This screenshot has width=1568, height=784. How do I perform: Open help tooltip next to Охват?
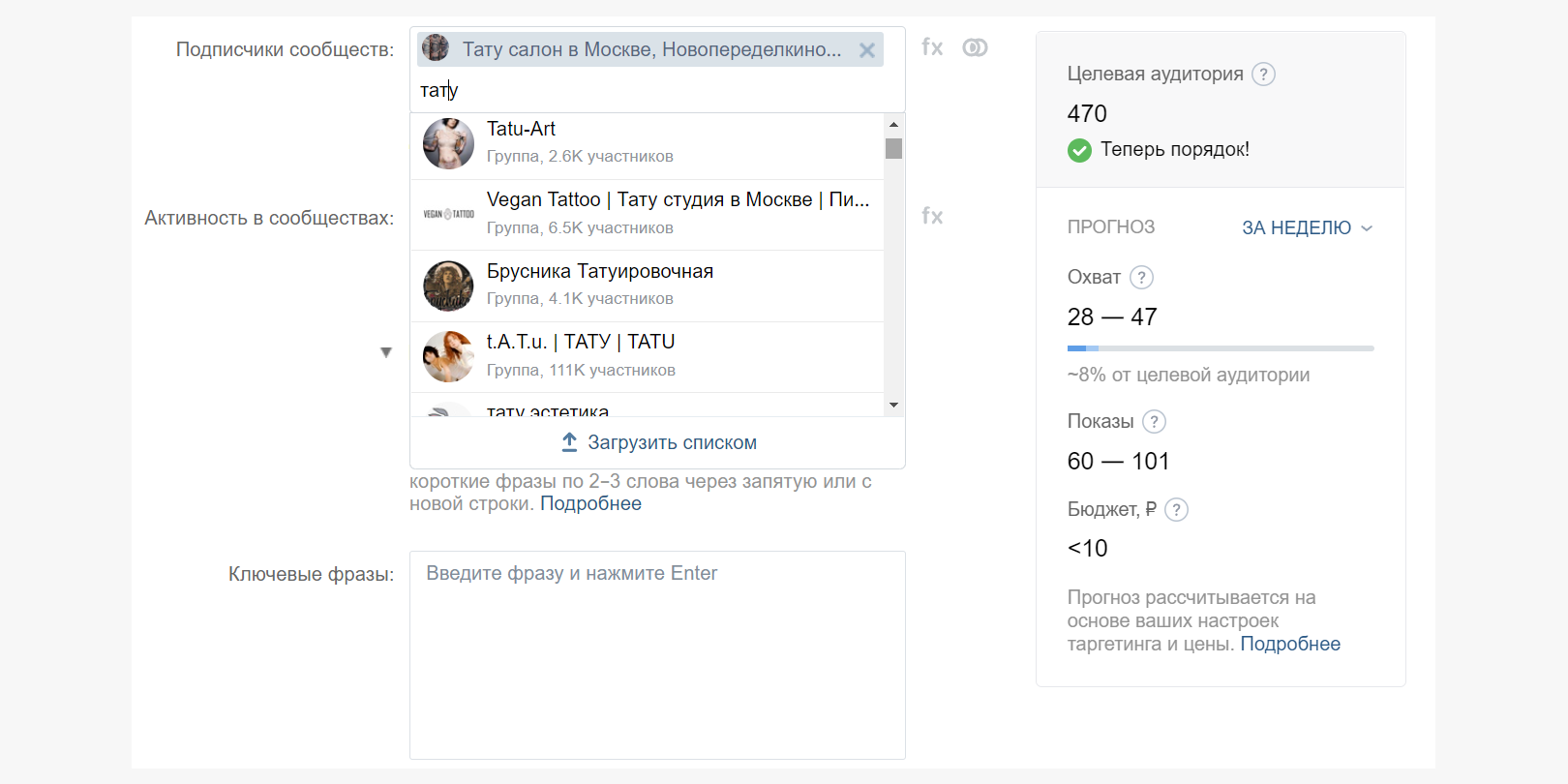point(1141,278)
